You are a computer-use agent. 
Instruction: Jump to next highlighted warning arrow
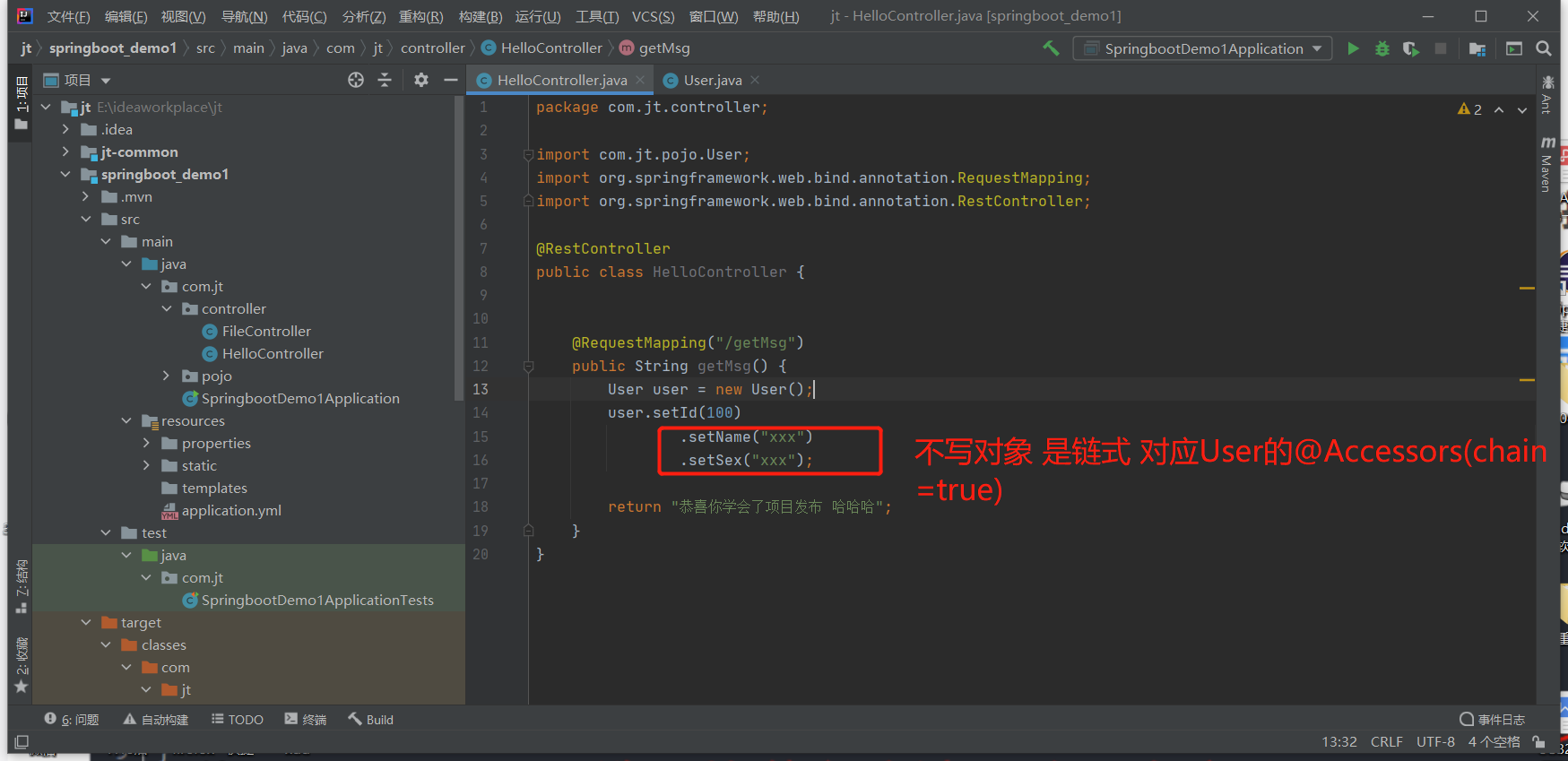[1522, 109]
